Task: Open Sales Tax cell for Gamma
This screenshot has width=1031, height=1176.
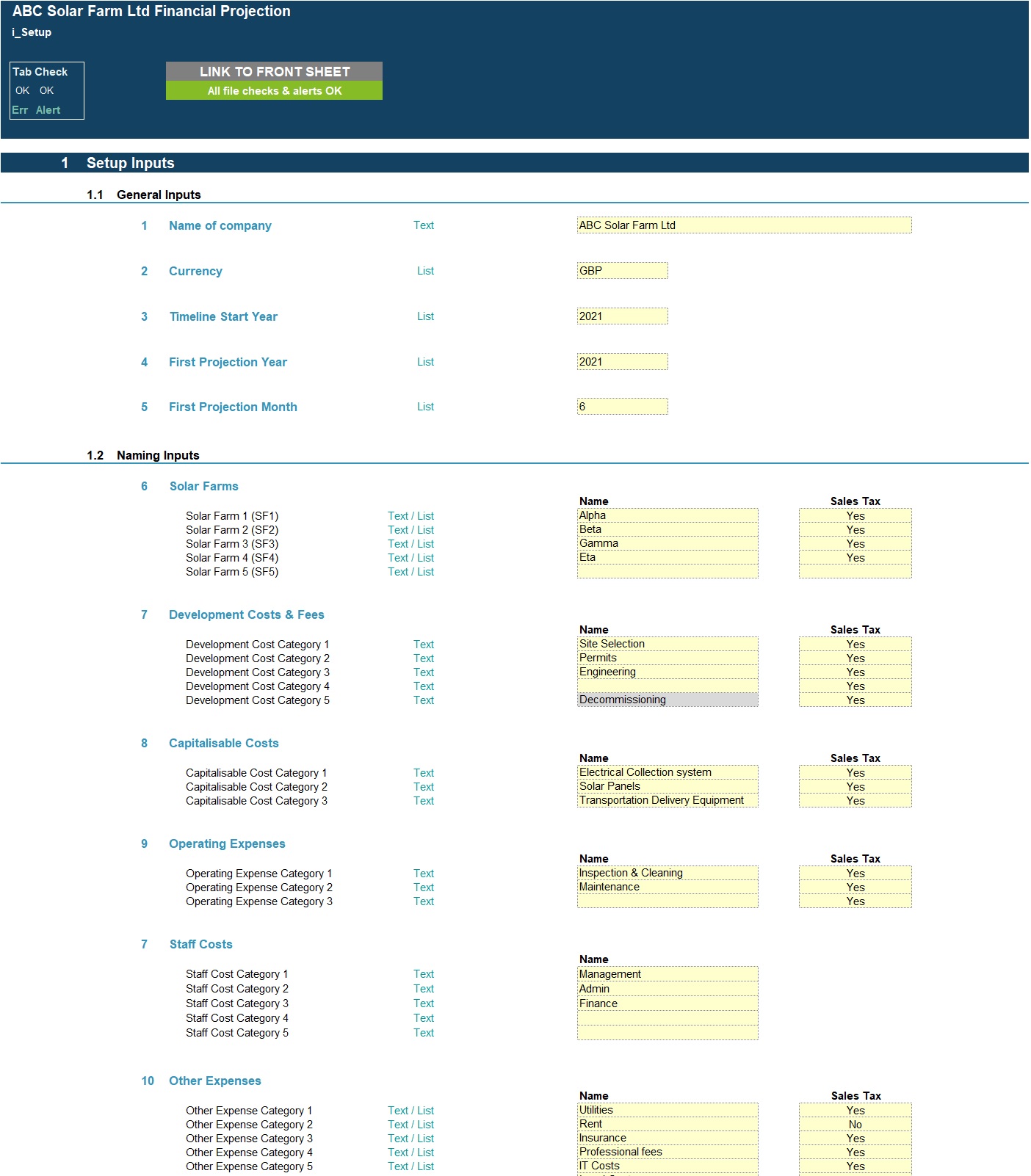Action: pyautogui.click(x=855, y=543)
